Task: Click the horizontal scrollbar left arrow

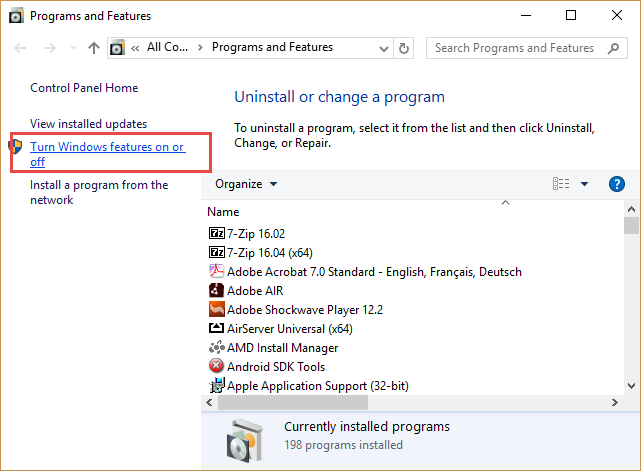Action: point(209,403)
